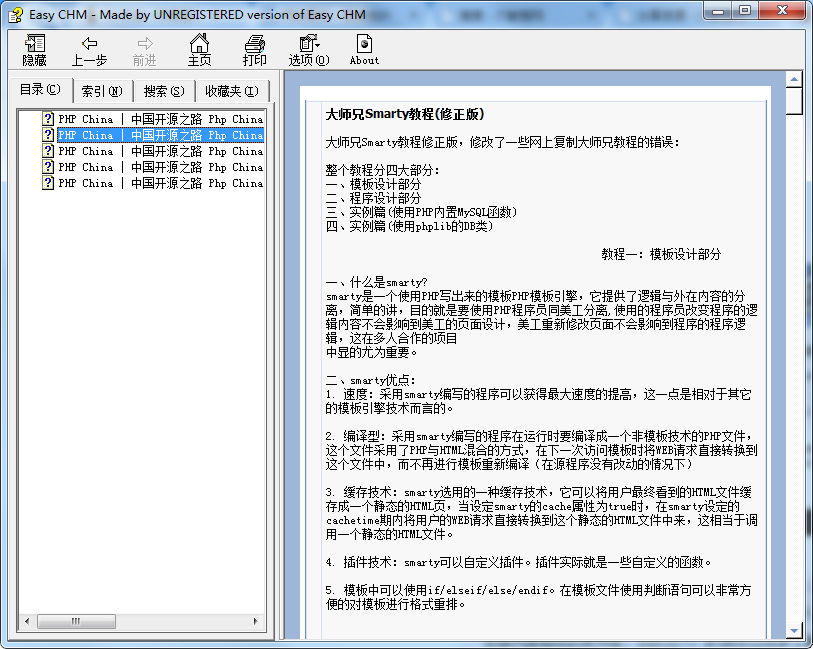The image size is (813, 649).
Task: Collapse the selected topic in the tree
Action: (48, 136)
